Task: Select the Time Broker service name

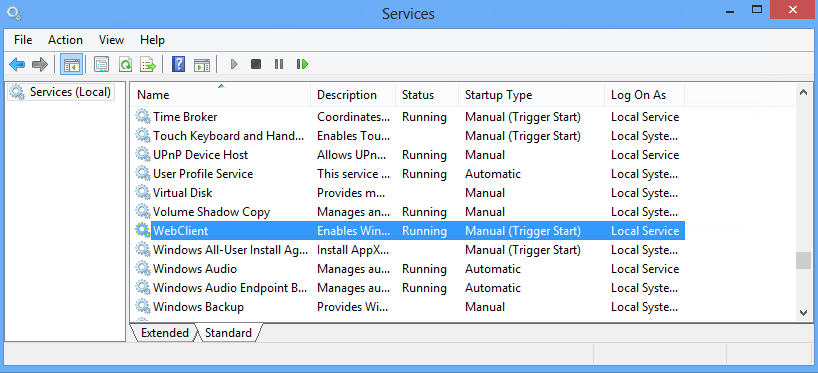Action: pos(185,117)
